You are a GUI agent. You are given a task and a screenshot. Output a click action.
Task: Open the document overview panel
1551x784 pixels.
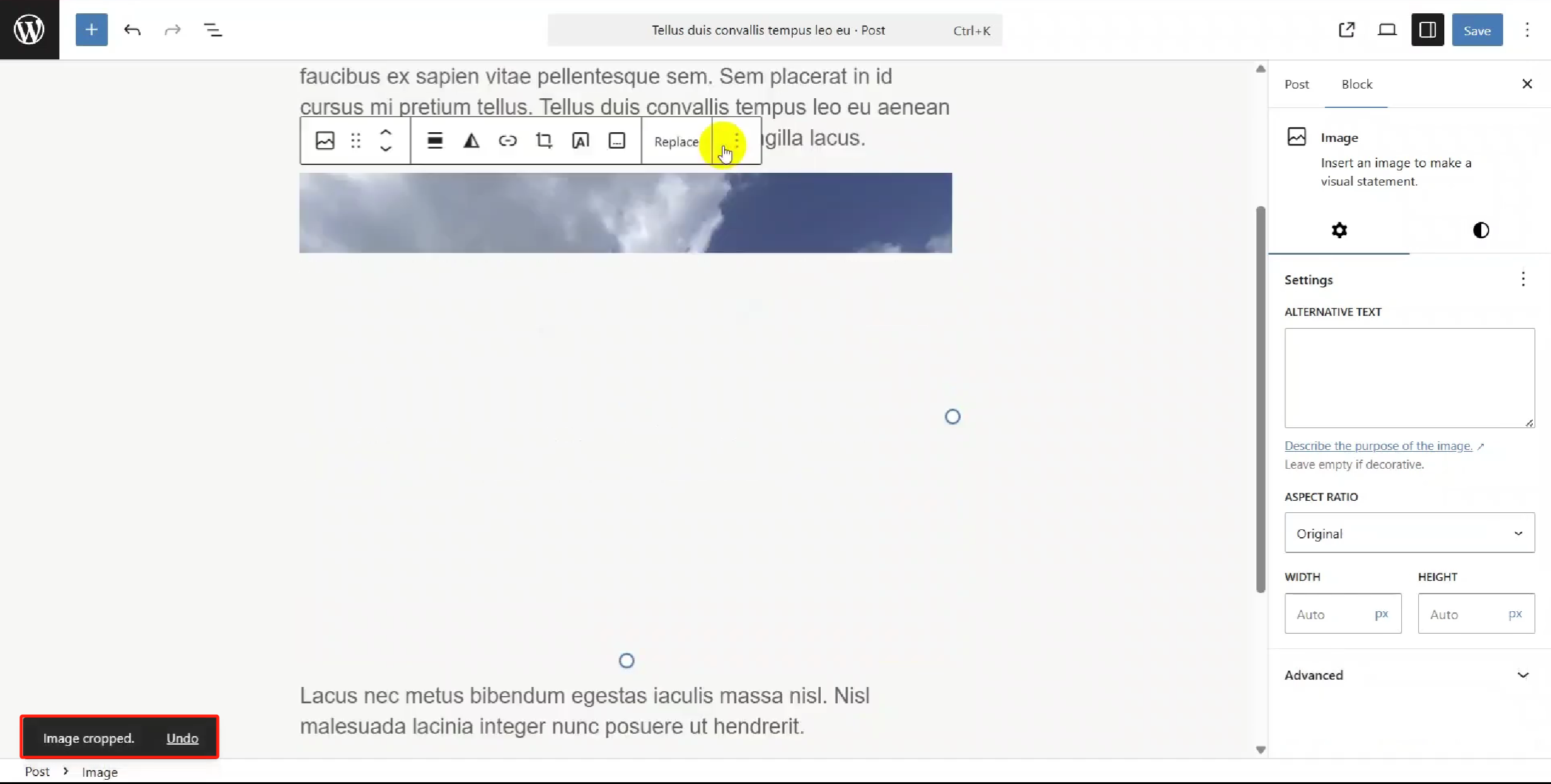(x=213, y=29)
